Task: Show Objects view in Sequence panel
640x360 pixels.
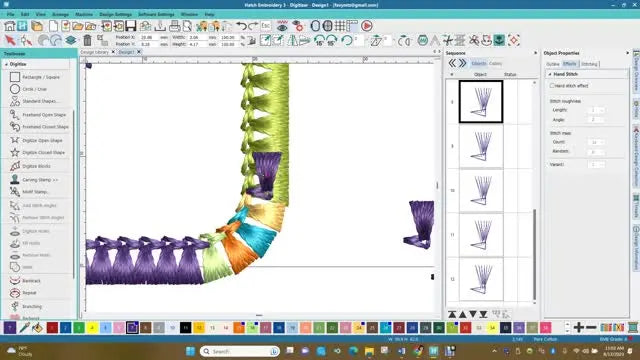Action: click(478, 64)
